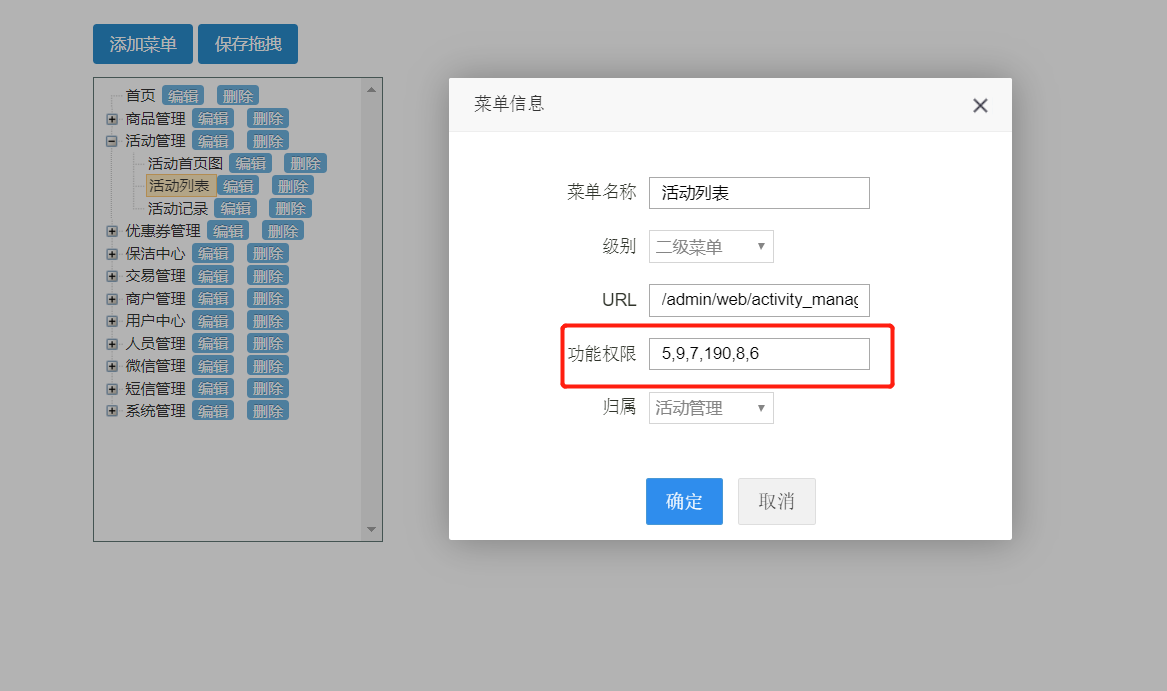
Task: Click 编辑 next to 保洁中心
Action: [213, 252]
